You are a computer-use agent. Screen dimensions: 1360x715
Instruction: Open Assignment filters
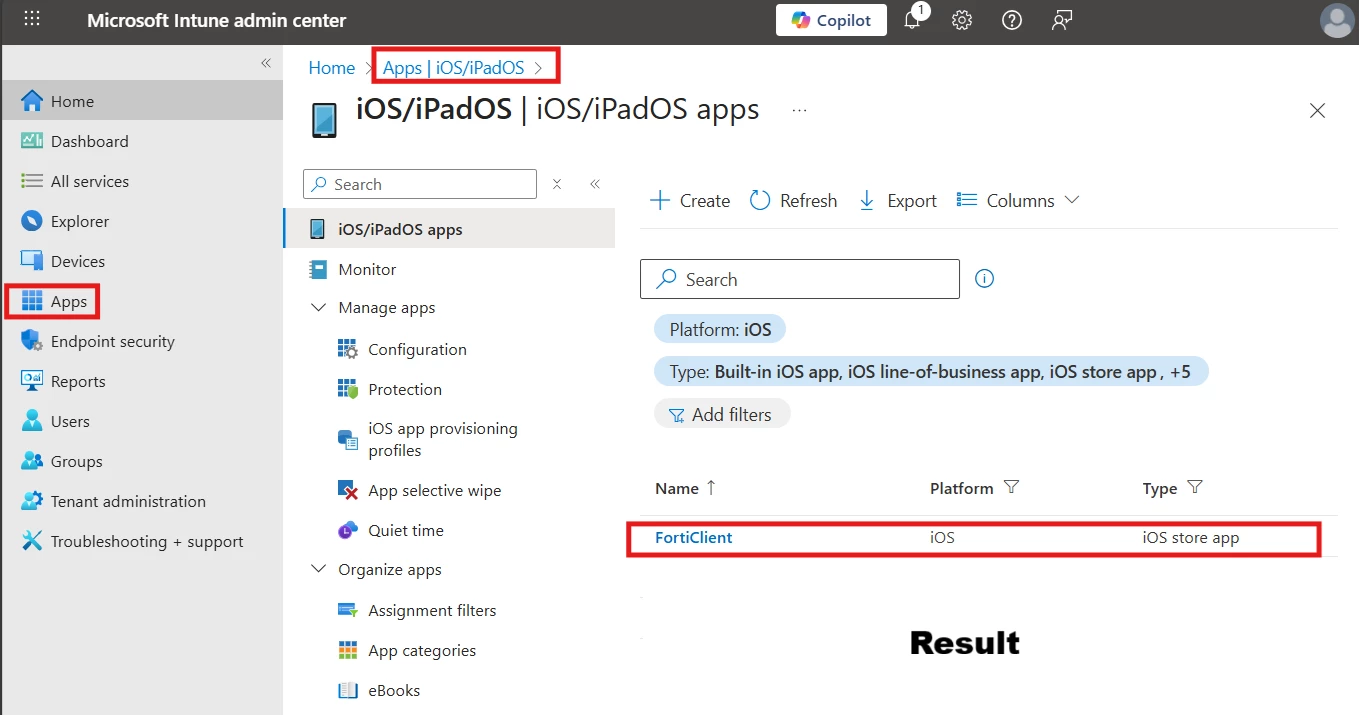(432, 610)
